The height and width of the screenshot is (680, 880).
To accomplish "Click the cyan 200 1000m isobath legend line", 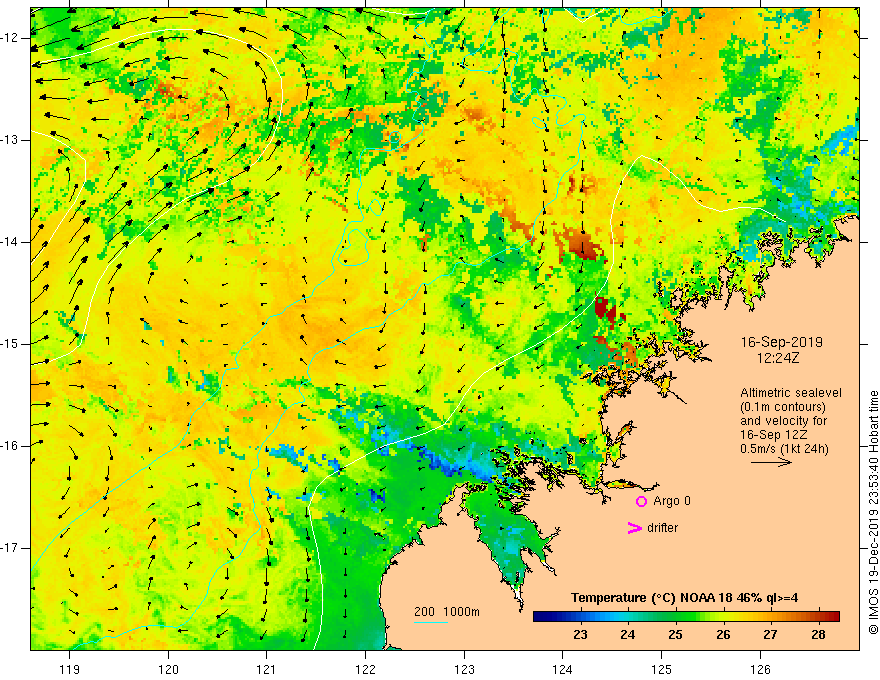I will click(430, 622).
